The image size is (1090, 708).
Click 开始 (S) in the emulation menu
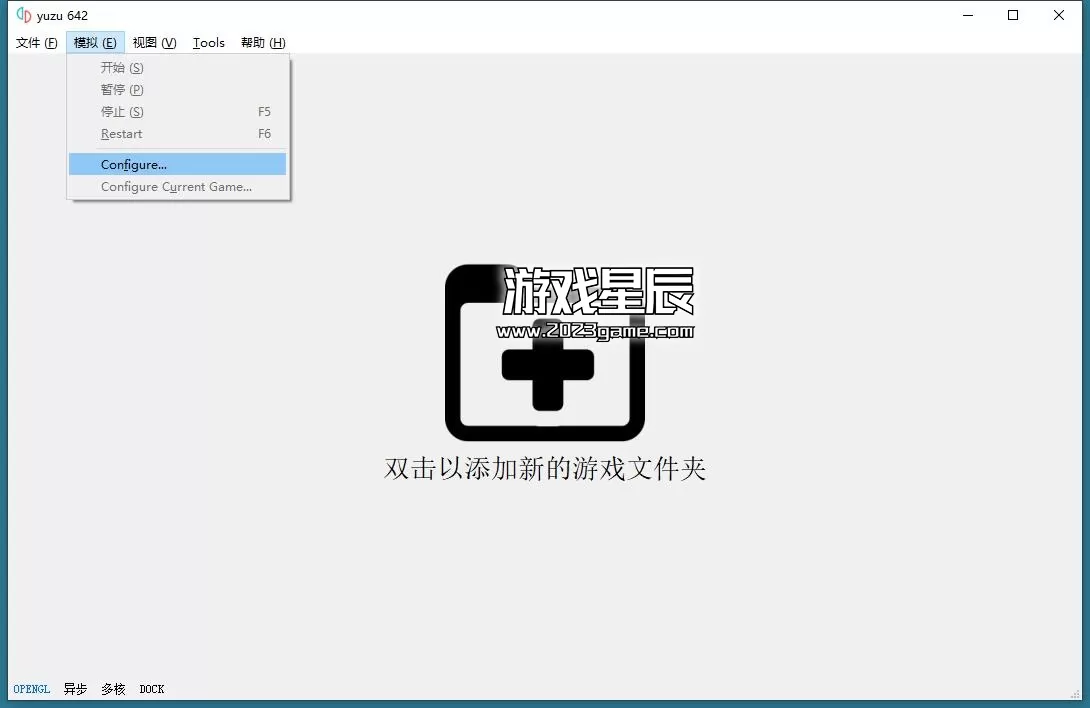click(x=122, y=68)
